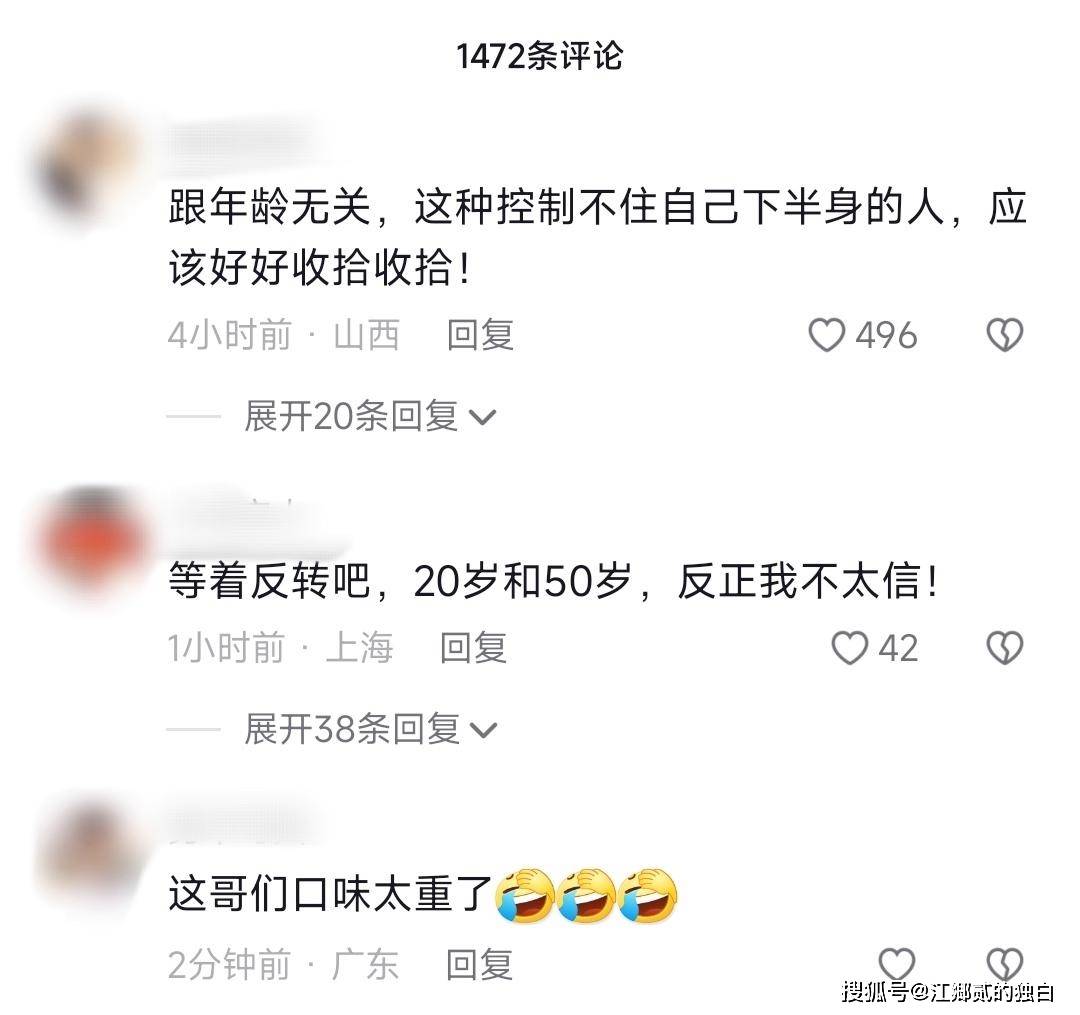Screen dimensions: 1080x1015
Task: Dislike the Shanxi comment with broken heart
Action: [1005, 335]
